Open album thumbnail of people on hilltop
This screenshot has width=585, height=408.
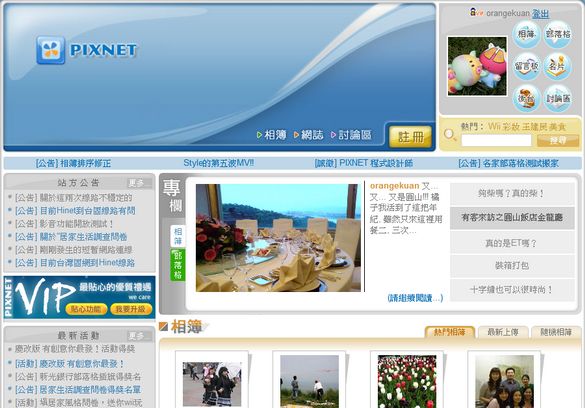[309, 382]
